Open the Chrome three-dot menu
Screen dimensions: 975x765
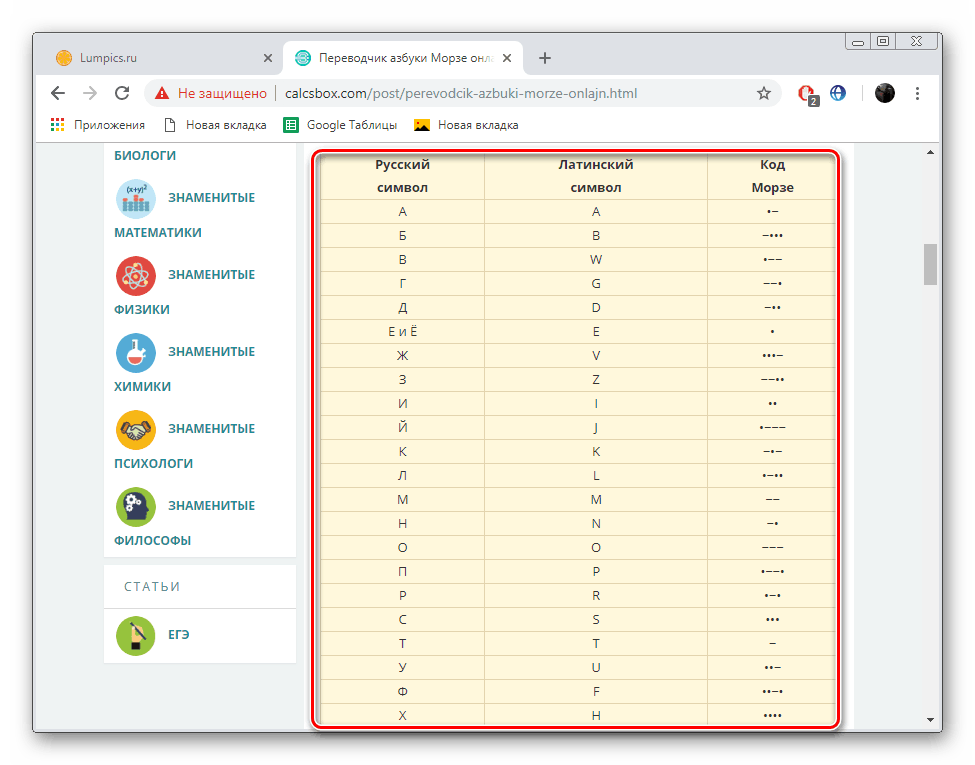918,93
